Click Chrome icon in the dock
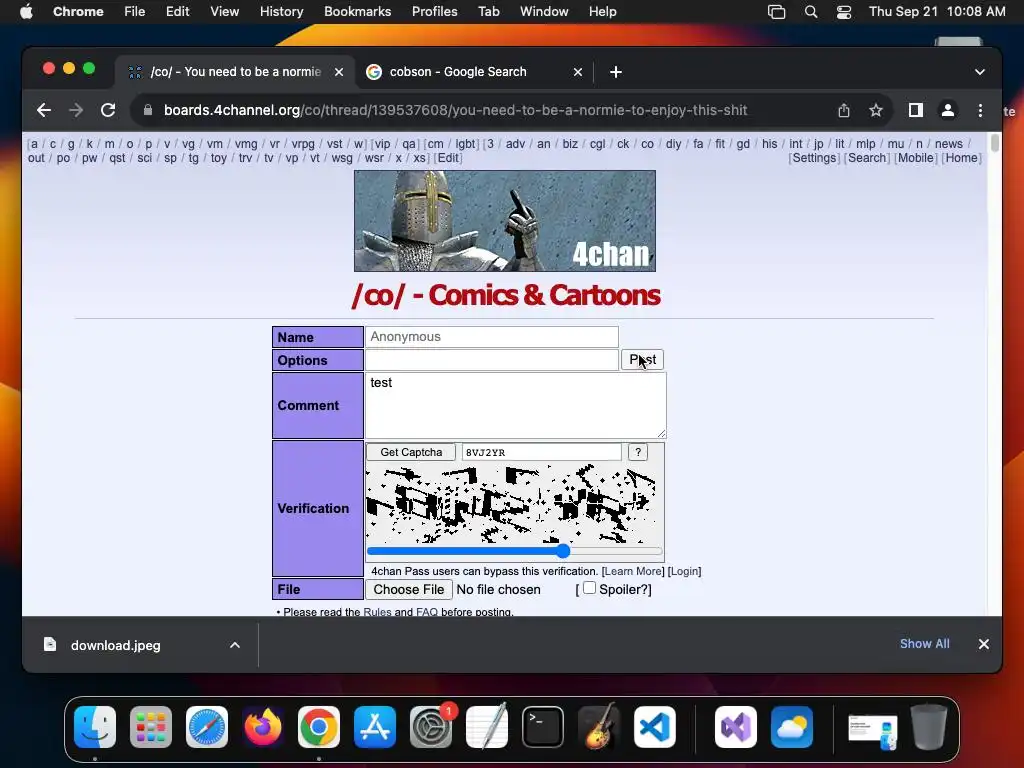 319,727
